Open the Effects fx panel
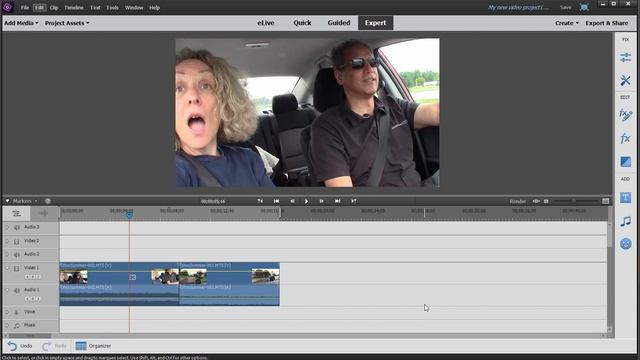 tap(625, 139)
